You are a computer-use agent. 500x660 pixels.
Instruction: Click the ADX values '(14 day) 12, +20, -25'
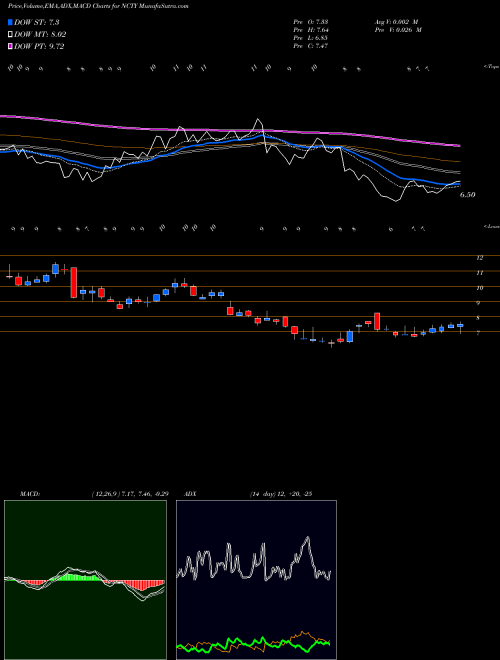tap(280, 494)
